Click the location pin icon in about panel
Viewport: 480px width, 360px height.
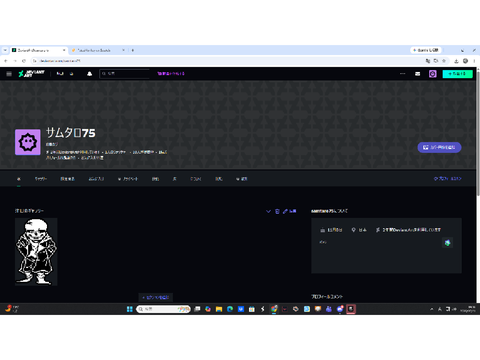coord(353,230)
